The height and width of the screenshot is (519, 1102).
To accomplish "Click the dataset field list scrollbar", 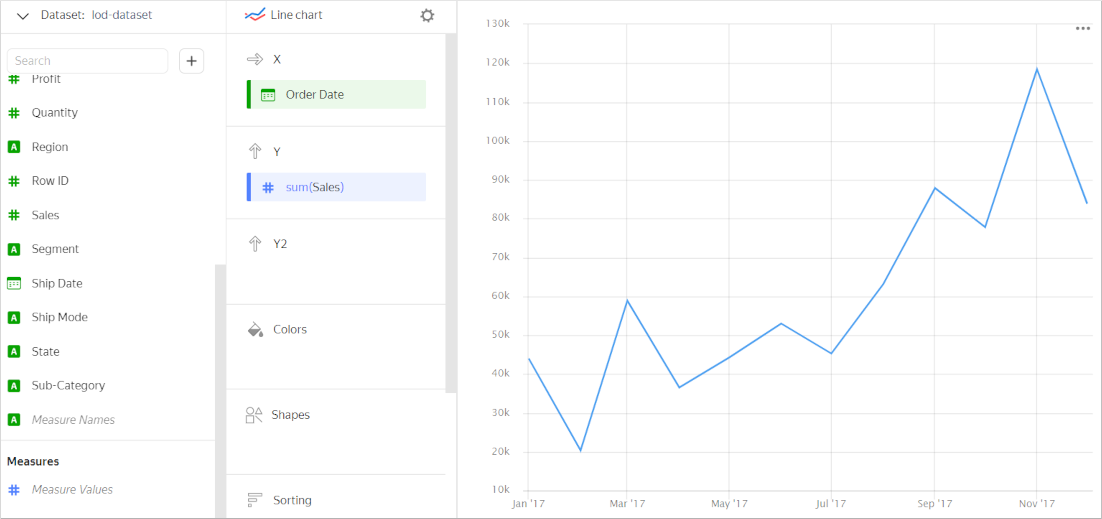I will 220,390.
